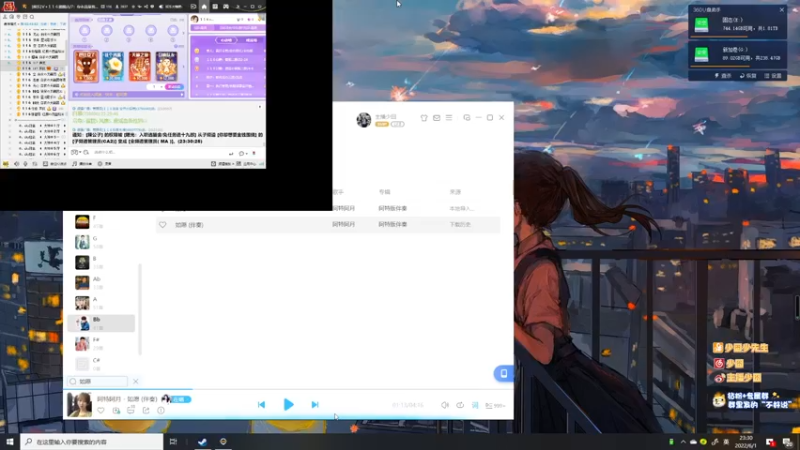Open the skin shop icon in music player header

click(x=424, y=118)
